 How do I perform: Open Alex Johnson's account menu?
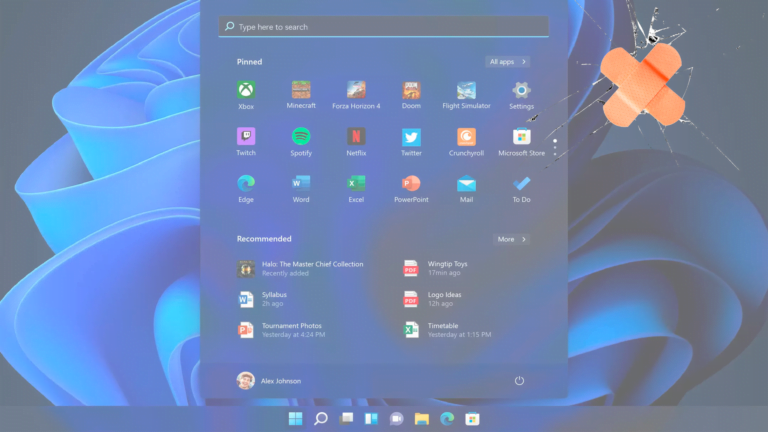click(x=268, y=381)
